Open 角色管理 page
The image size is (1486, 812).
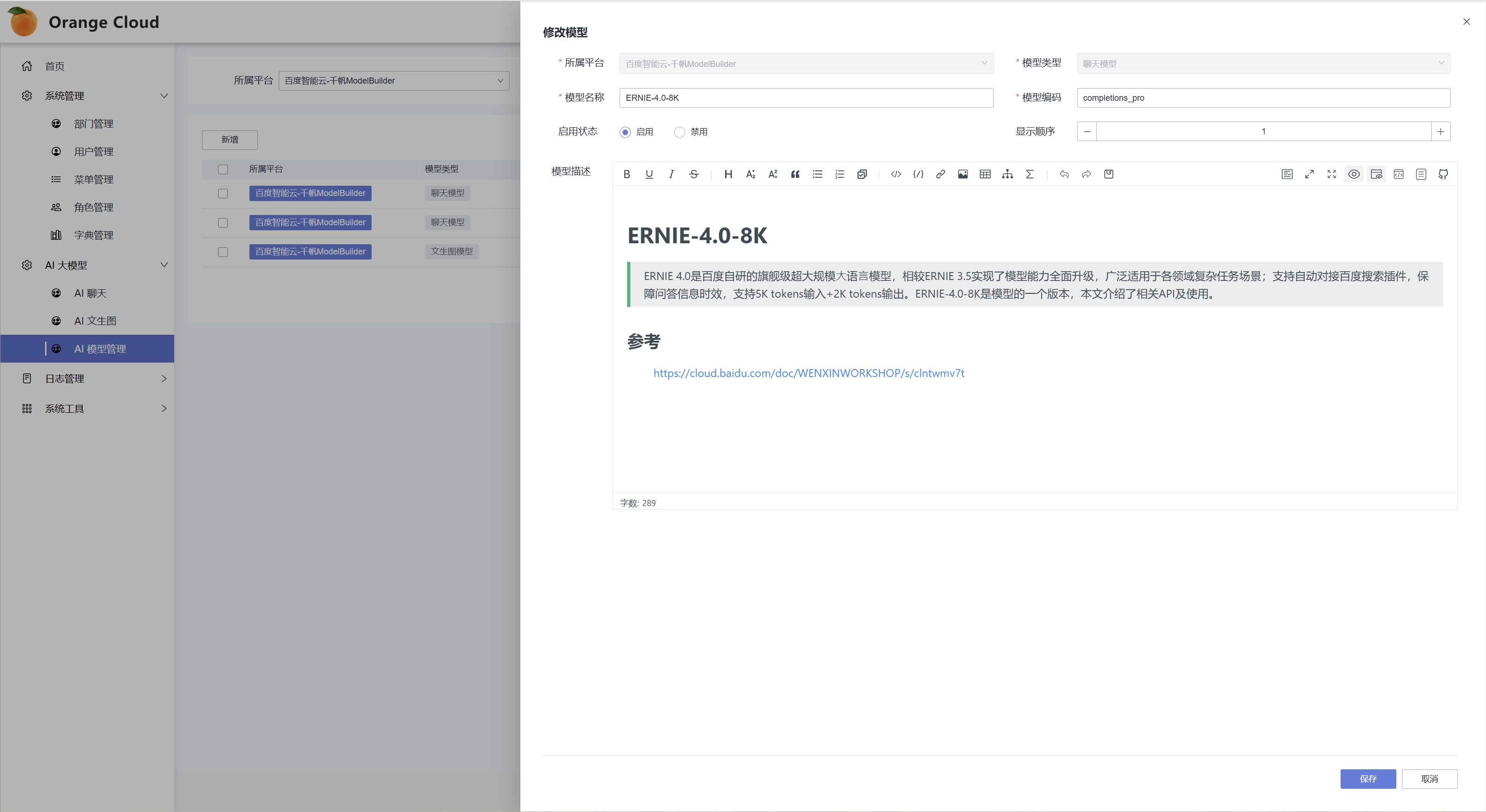point(88,207)
